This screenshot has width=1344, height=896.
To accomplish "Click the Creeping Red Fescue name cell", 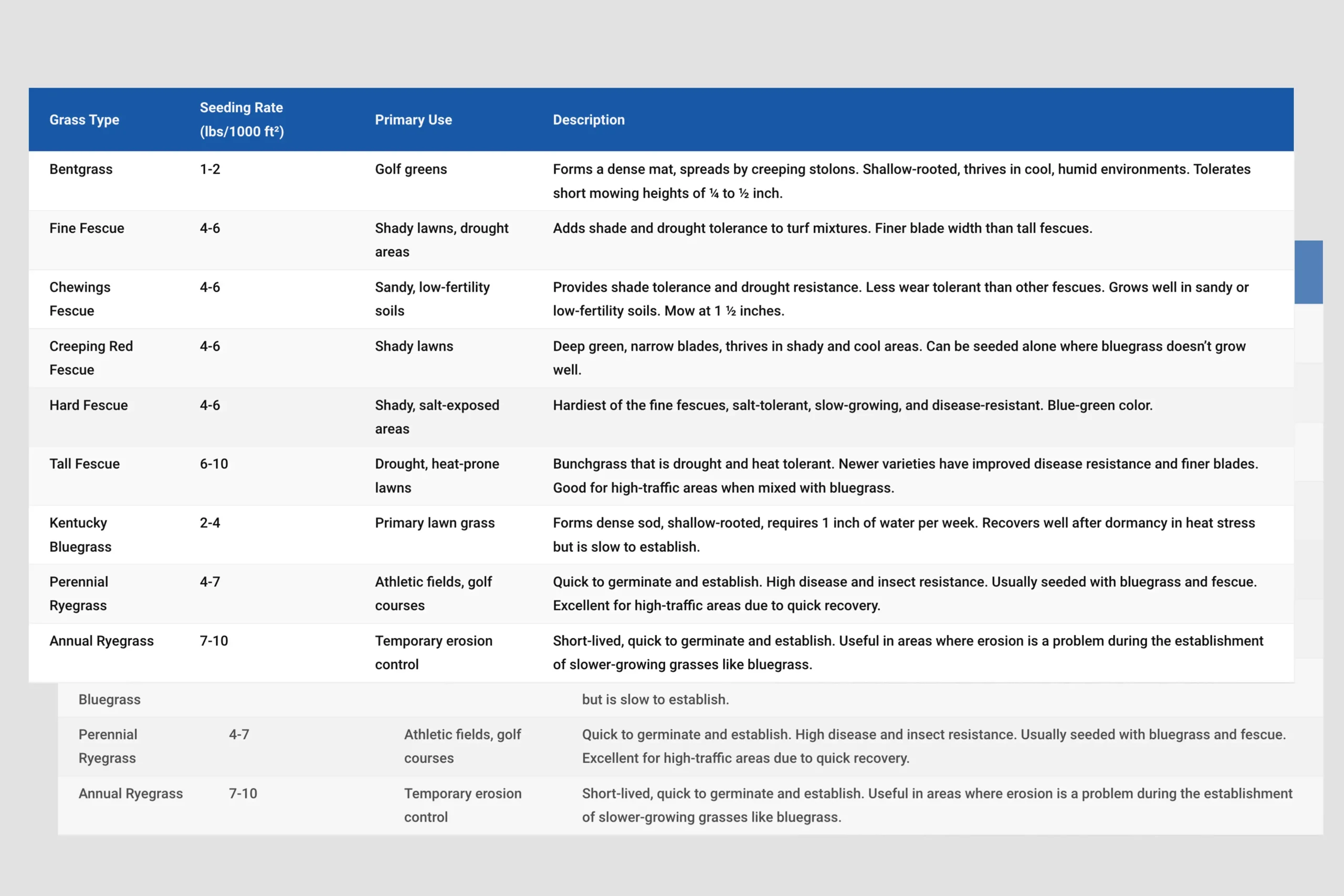I will (x=91, y=357).
